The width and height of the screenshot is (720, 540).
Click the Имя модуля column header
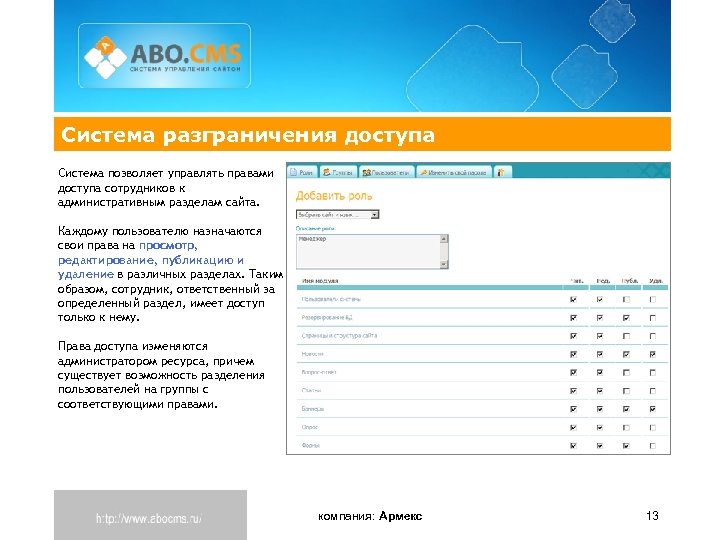320,281
